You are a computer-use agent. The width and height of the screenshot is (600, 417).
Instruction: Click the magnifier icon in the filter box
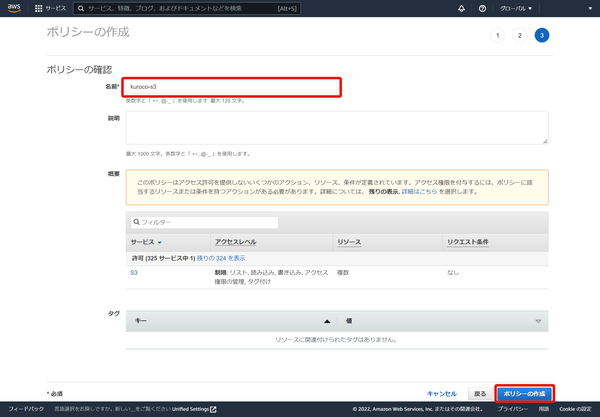point(137,222)
